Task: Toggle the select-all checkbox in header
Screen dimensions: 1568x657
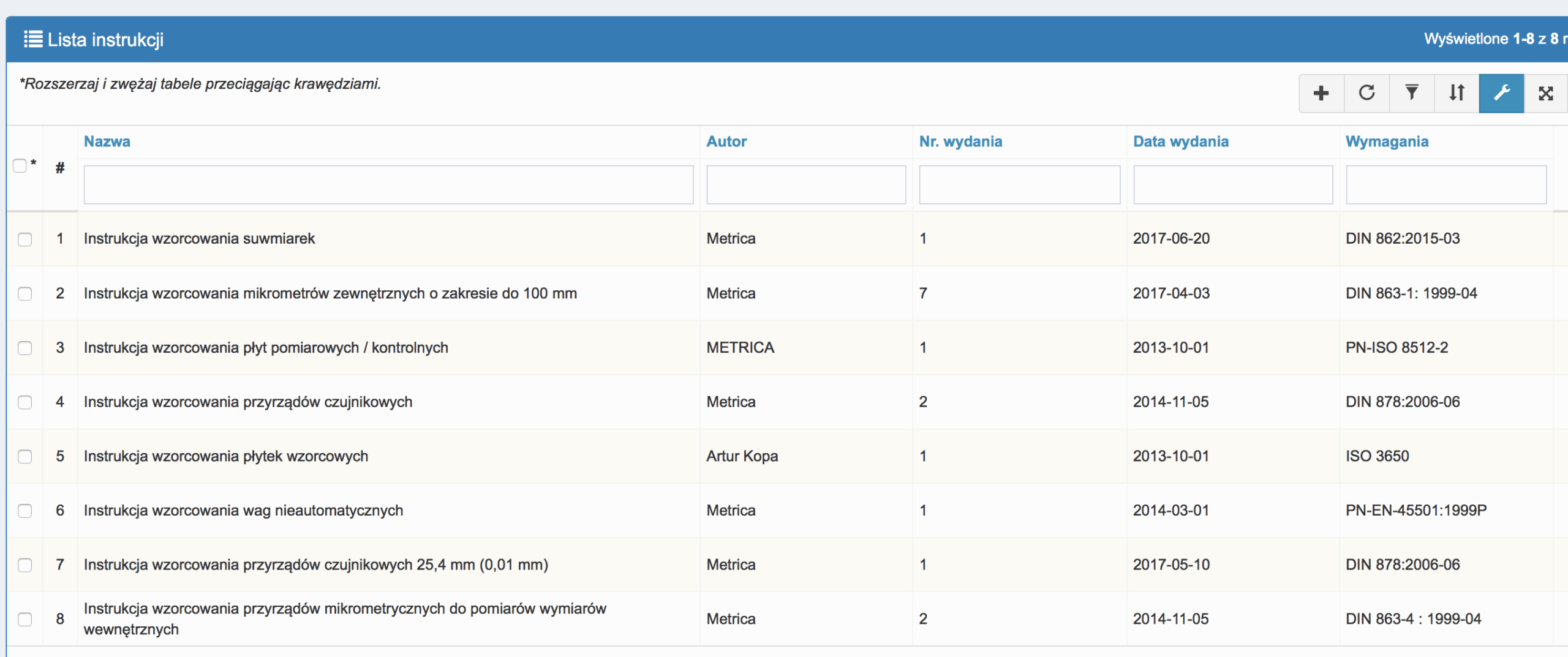Action: [x=20, y=166]
